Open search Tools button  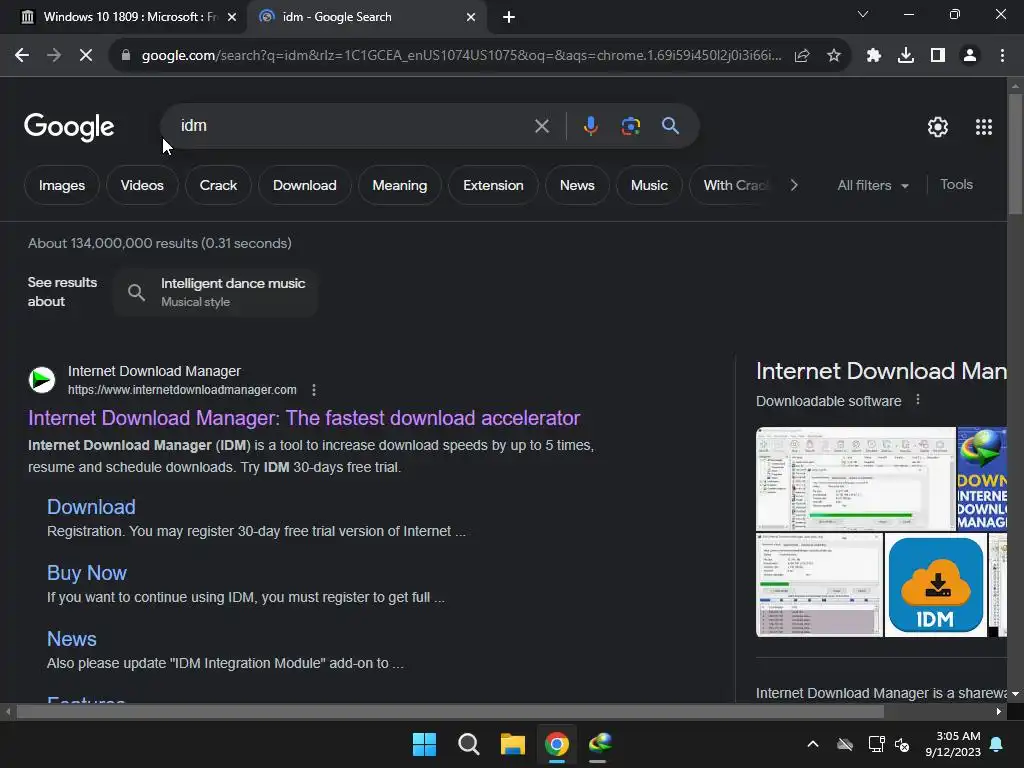(956, 185)
